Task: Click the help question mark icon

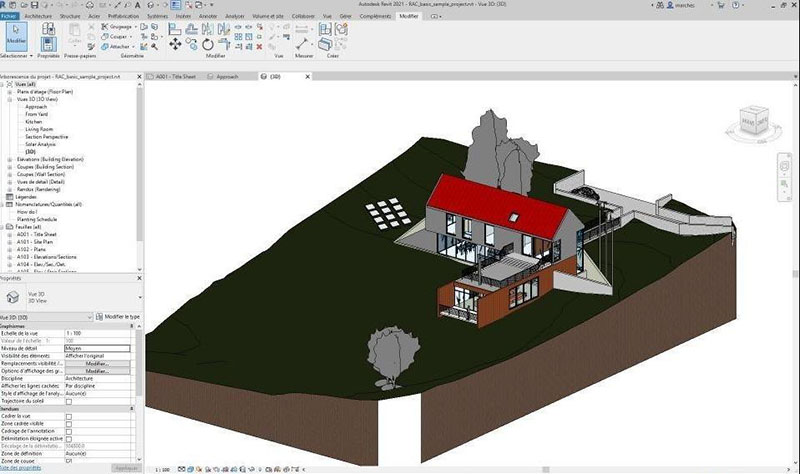Action: (x=736, y=5)
